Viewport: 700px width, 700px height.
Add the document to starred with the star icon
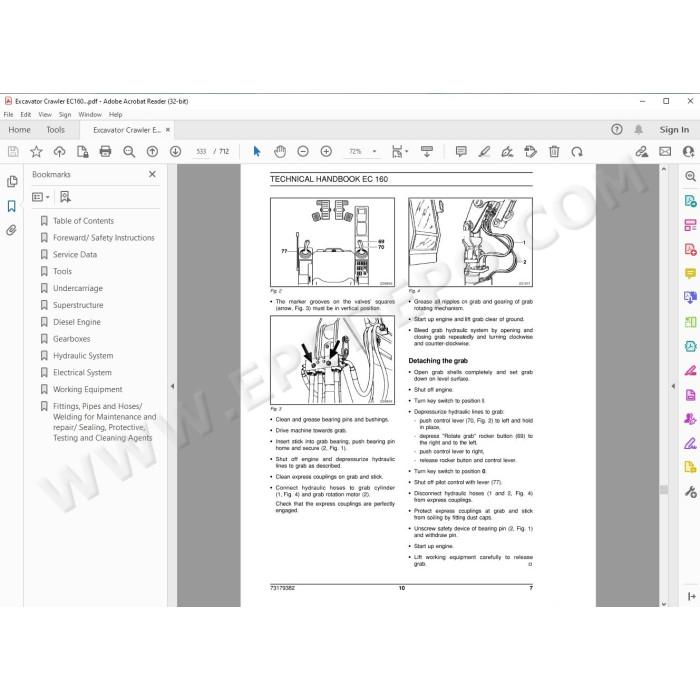36,152
